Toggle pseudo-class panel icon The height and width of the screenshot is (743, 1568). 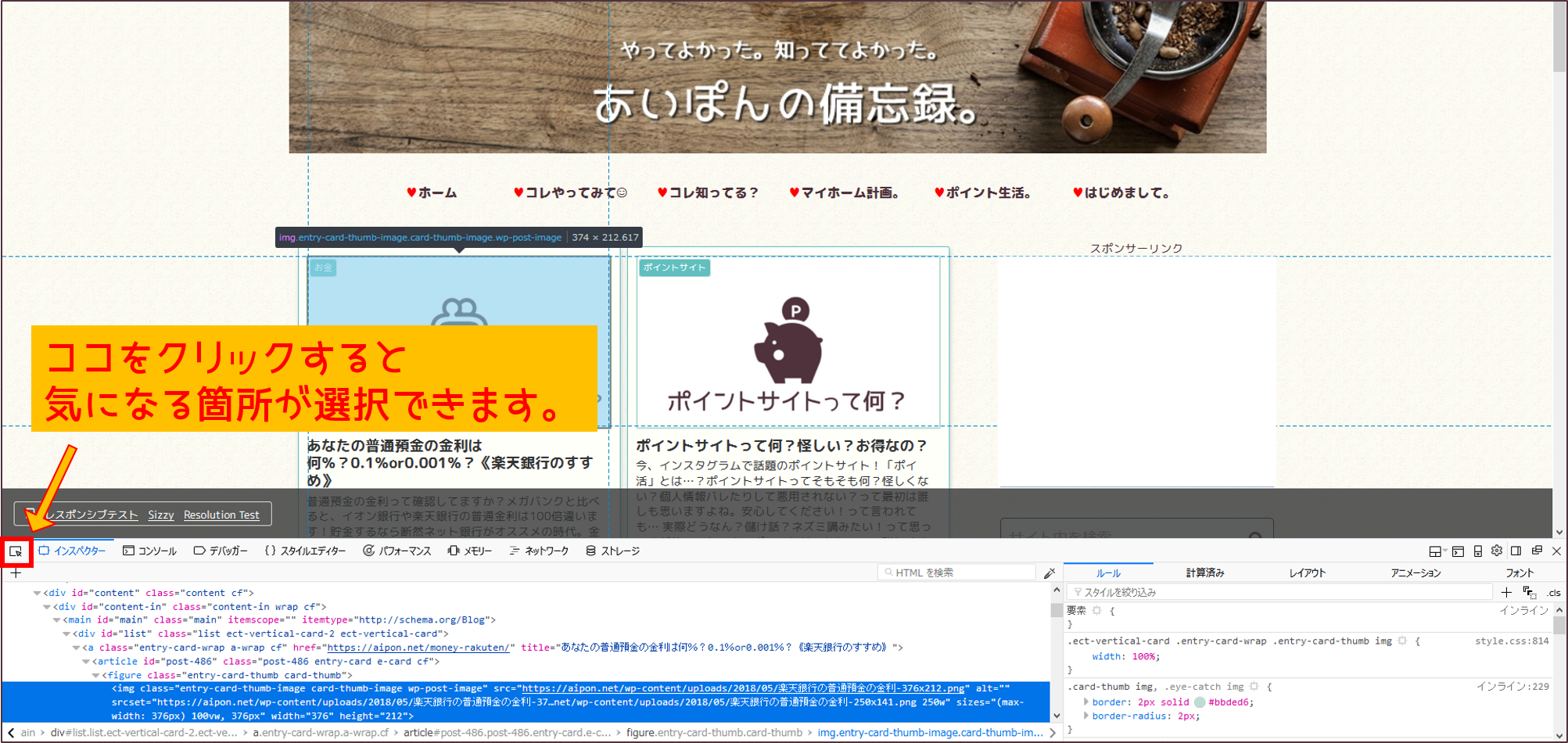[1530, 592]
